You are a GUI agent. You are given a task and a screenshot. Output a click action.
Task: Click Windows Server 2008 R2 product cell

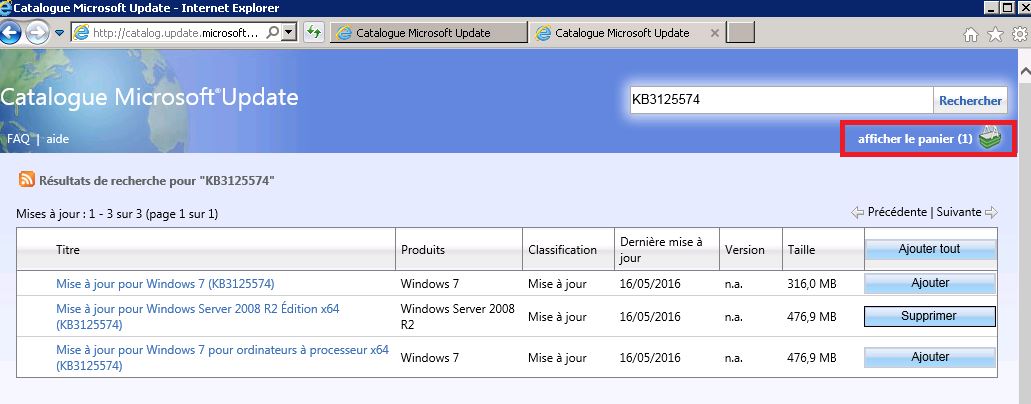click(458, 316)
